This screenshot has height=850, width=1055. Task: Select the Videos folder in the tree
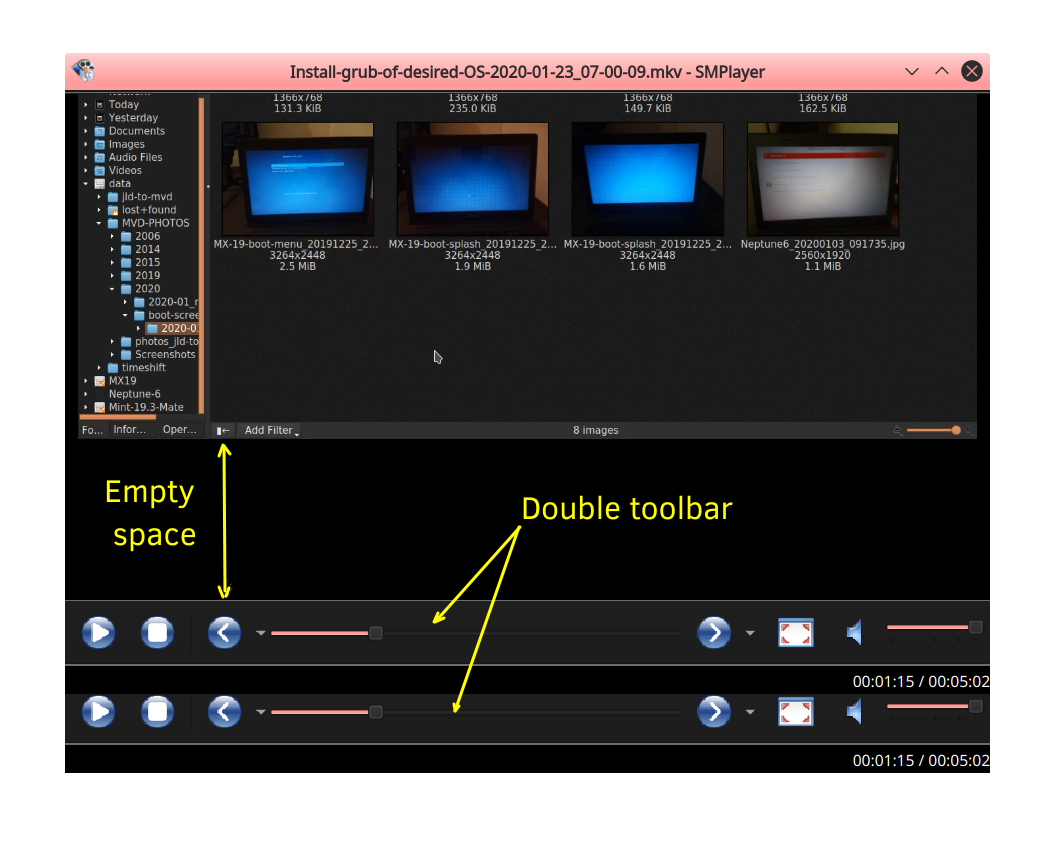125,170
